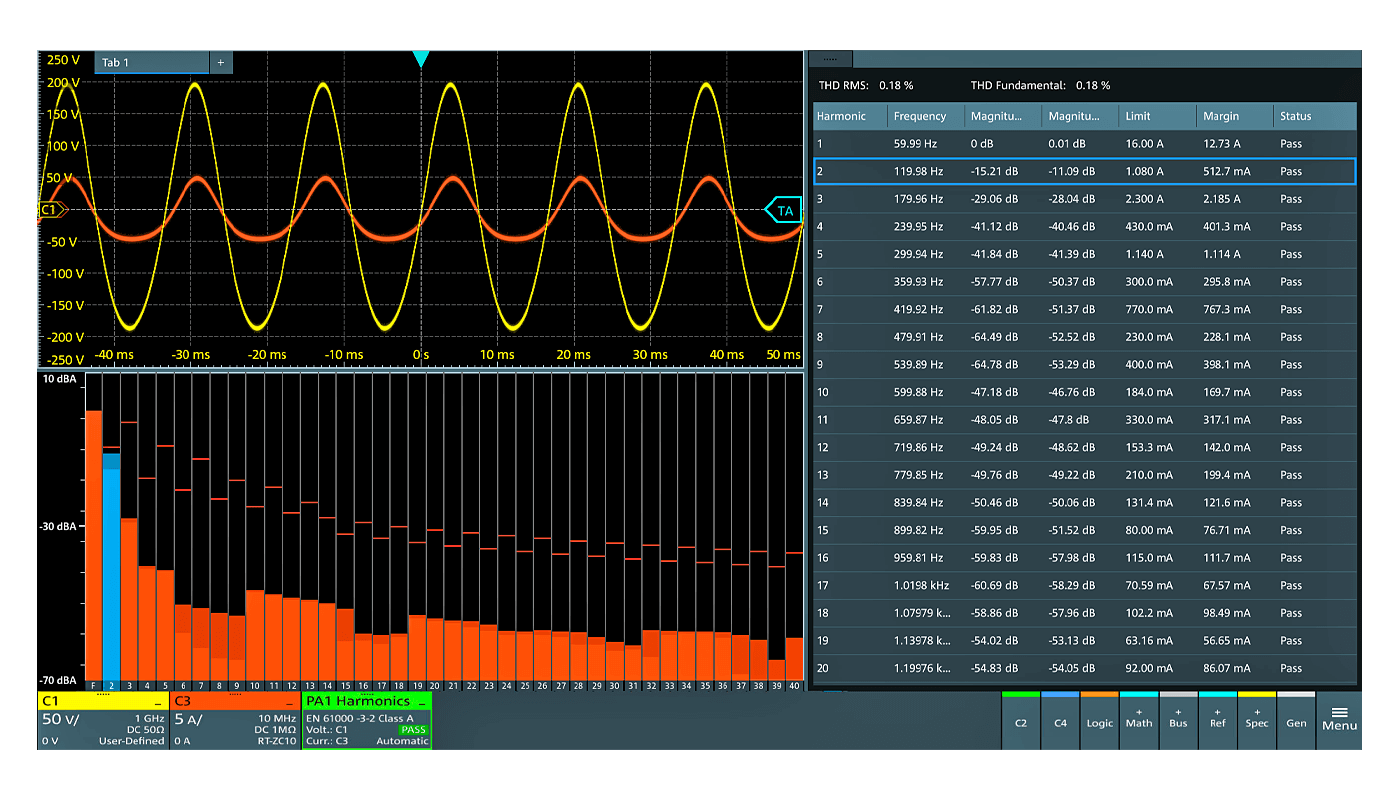Click the 131.4 mA limit cell

point(1149,503)
